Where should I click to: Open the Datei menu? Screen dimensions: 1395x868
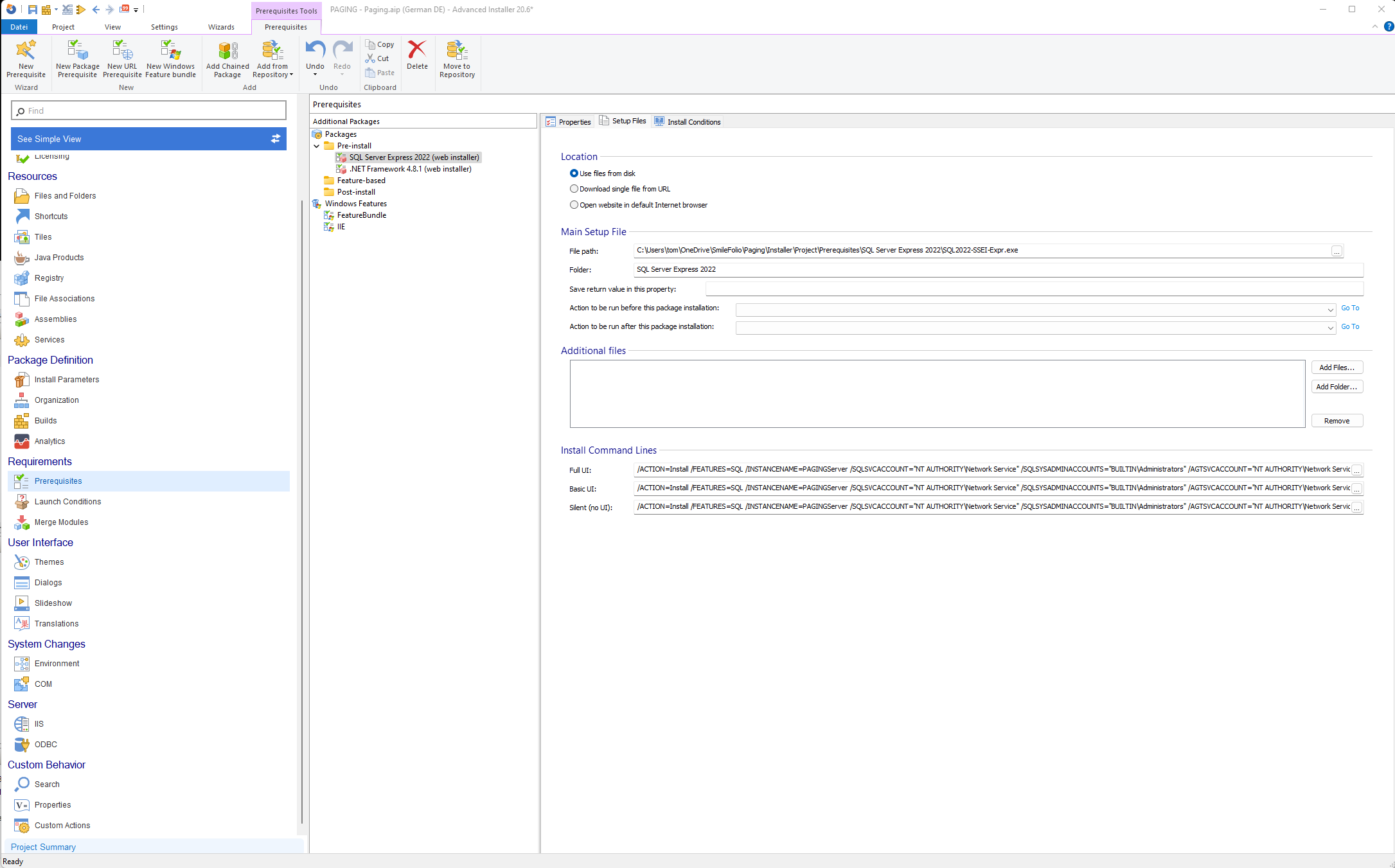click(x=19, y=27)
